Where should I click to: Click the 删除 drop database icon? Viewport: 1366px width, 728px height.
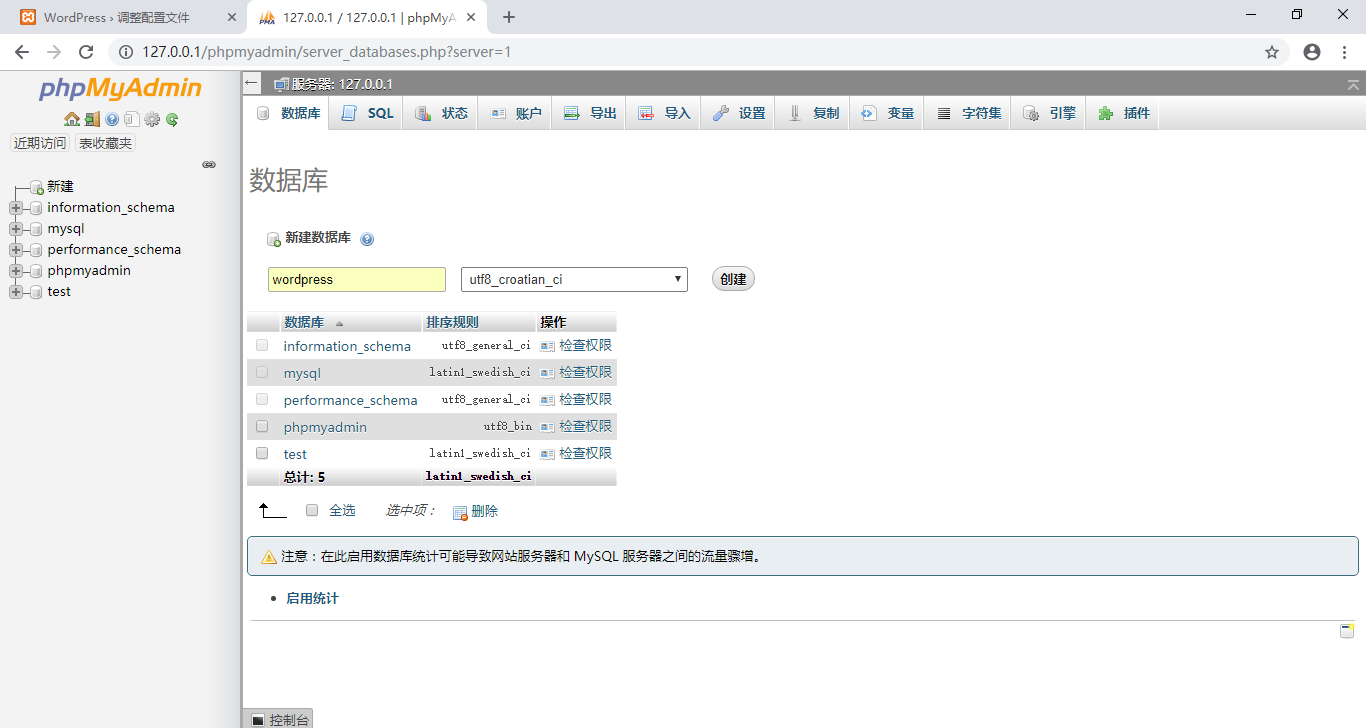point(460,512)
